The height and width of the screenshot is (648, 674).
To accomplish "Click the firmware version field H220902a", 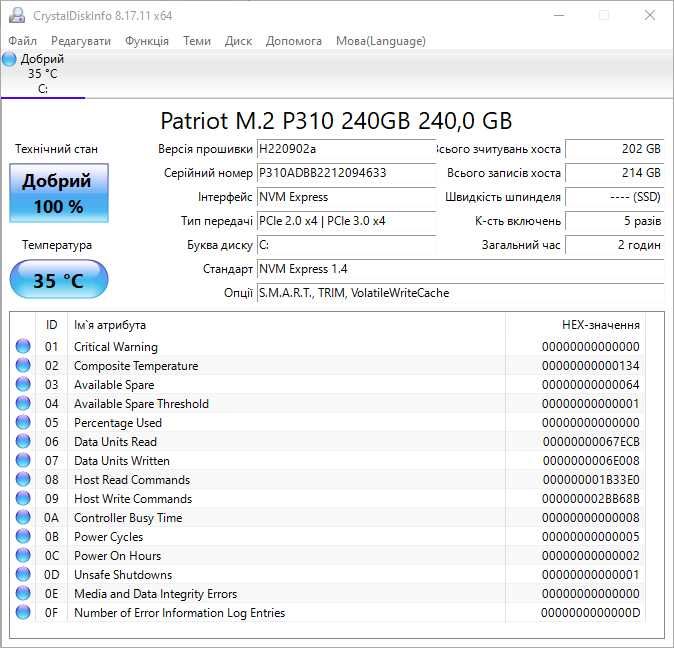I will tap(346, 149).
